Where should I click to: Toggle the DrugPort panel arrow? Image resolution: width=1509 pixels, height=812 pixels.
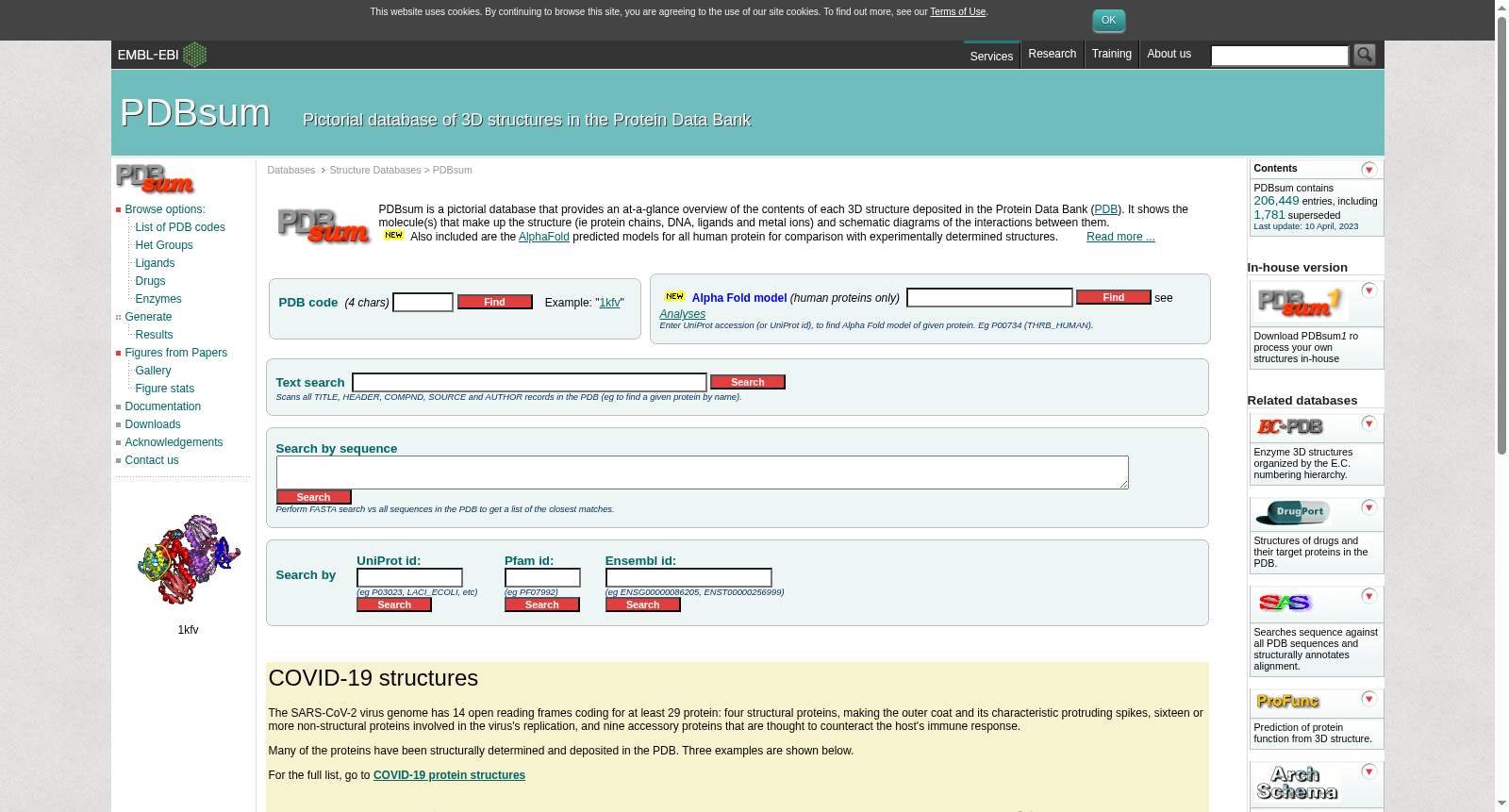tap(1369, 507)
